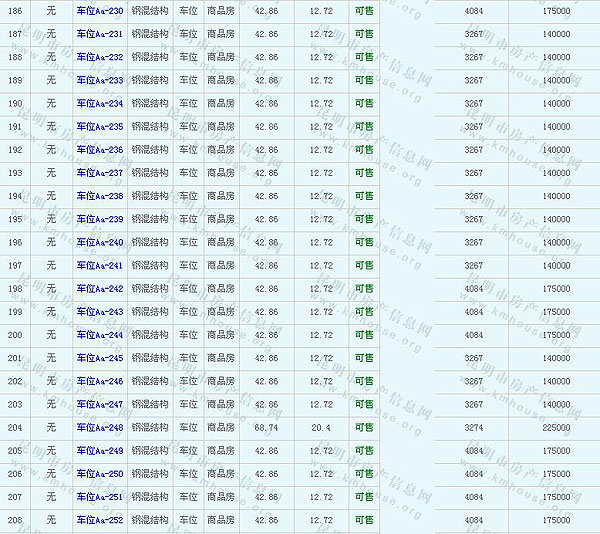The image size is (600, 534).
Task: Open 车位Aa-250 parking details
Action: click(x=100, y=474)
